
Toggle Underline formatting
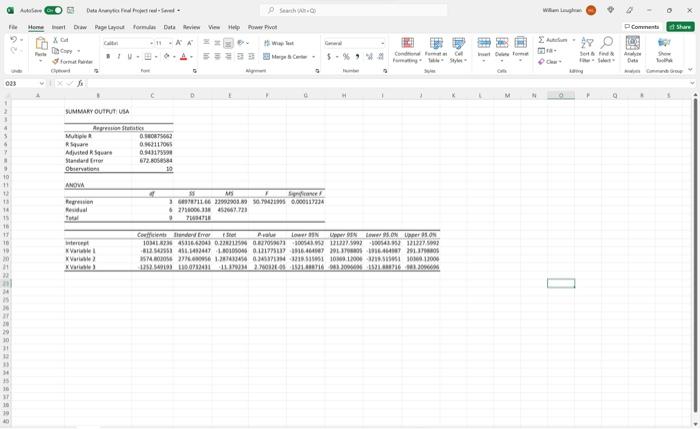(x=129, y=57)
